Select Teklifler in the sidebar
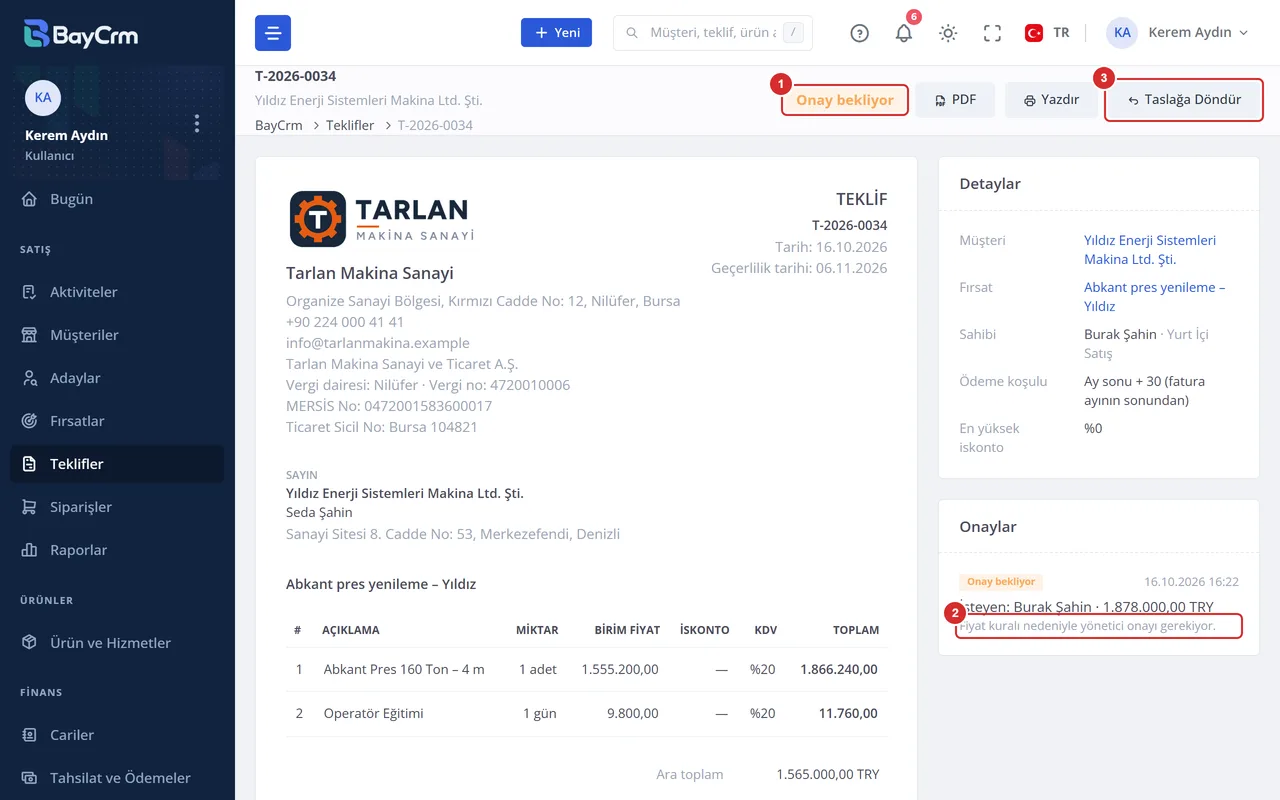This screenshot has width=1280, height=800. tap(117, 464)
